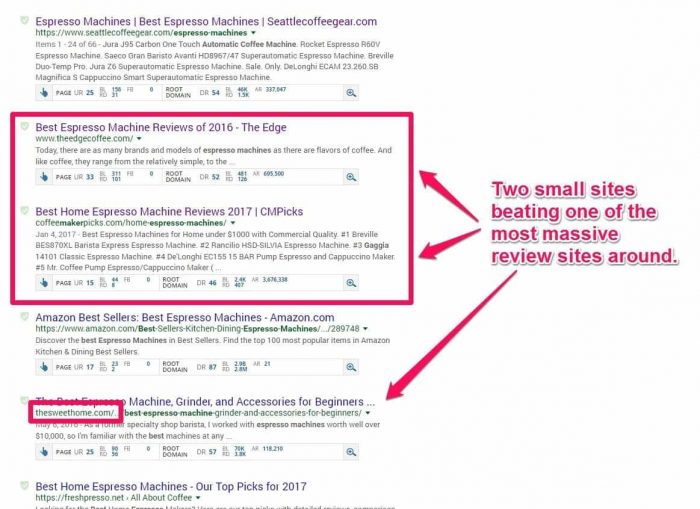Screen dimensions: 700x509
Task: Click hand pointer icon in CMPicks SEO bar
Action: pos(44,283)
